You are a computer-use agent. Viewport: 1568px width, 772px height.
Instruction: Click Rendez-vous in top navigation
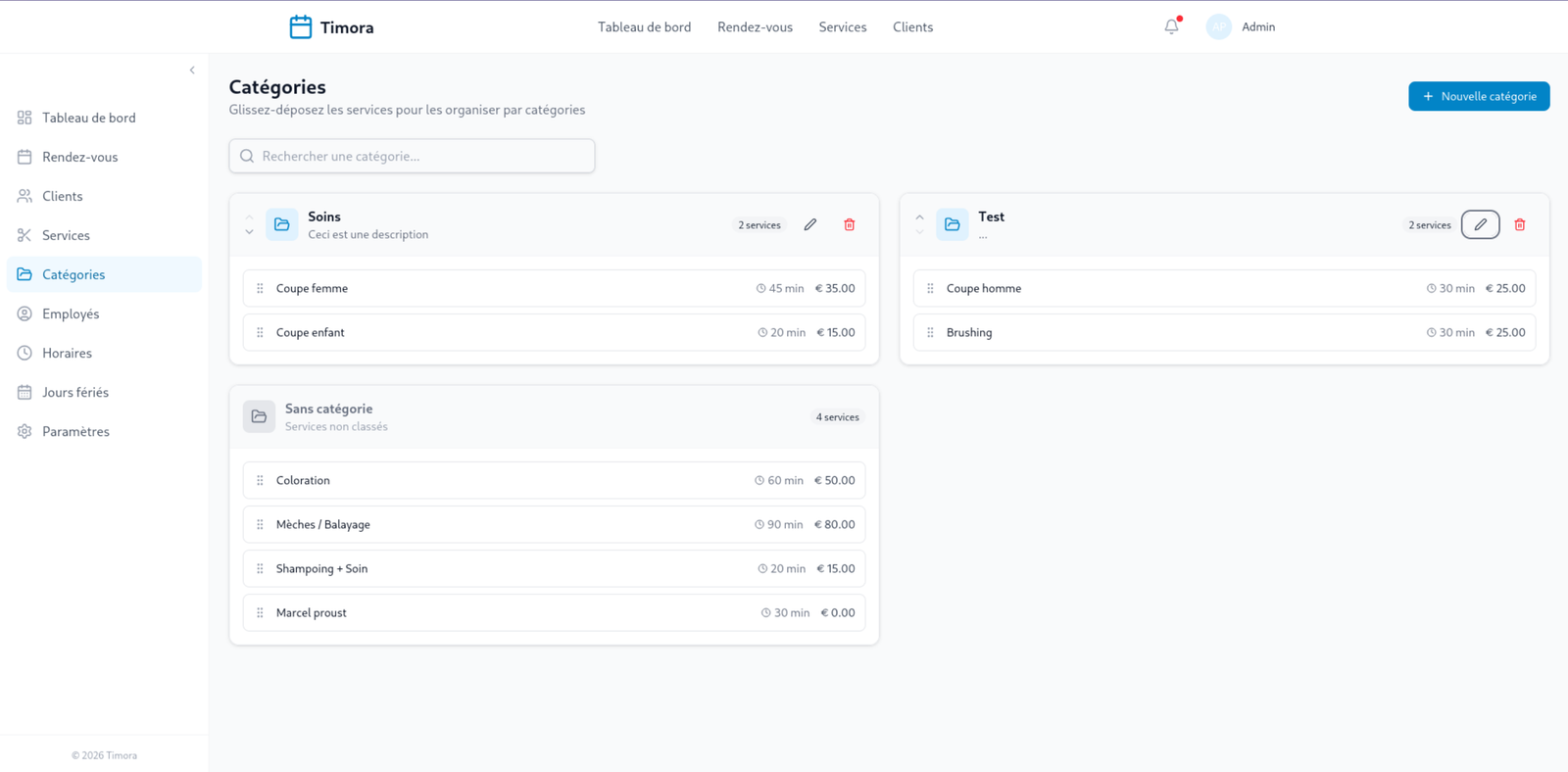coord(755,27)
